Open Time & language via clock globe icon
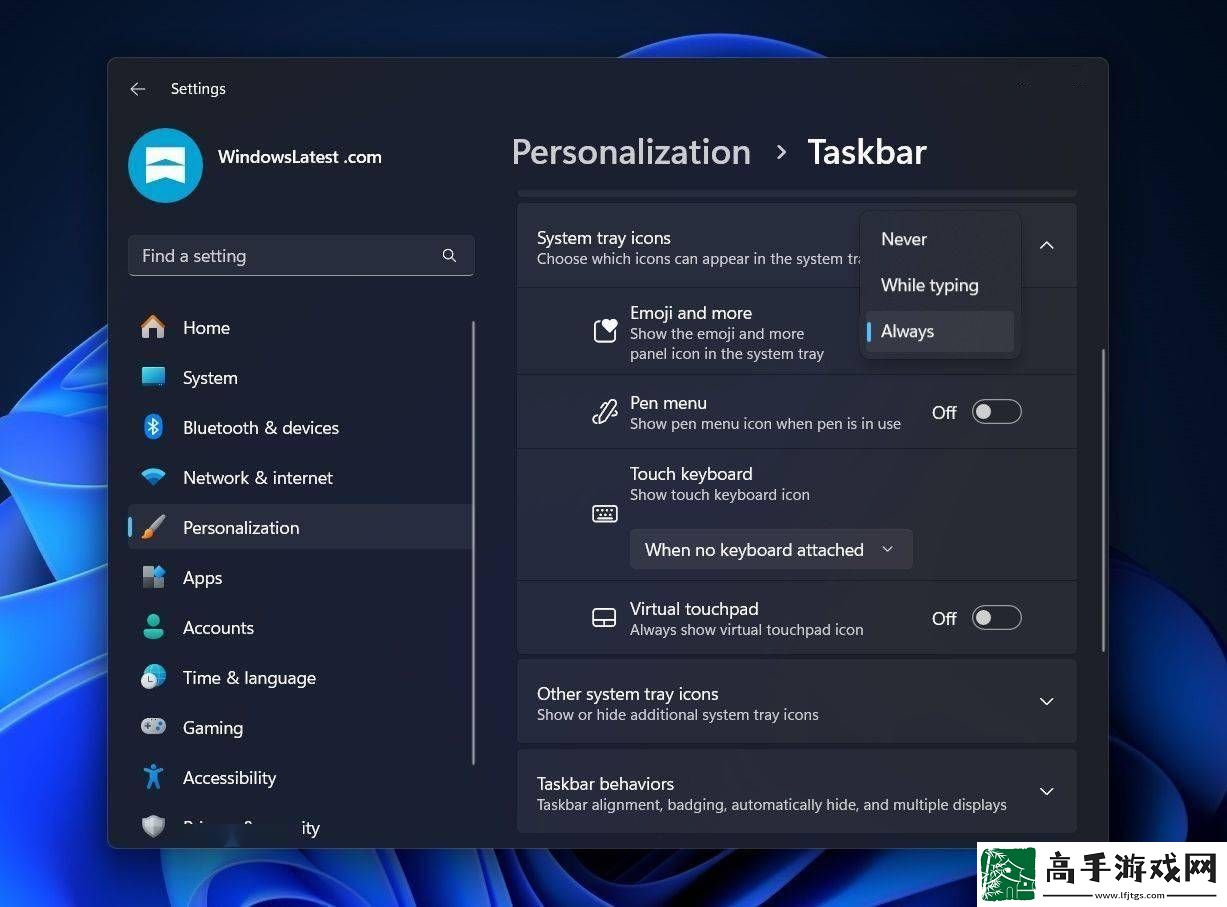Screen dimensions: 1227x907 (x=153, y=678)
